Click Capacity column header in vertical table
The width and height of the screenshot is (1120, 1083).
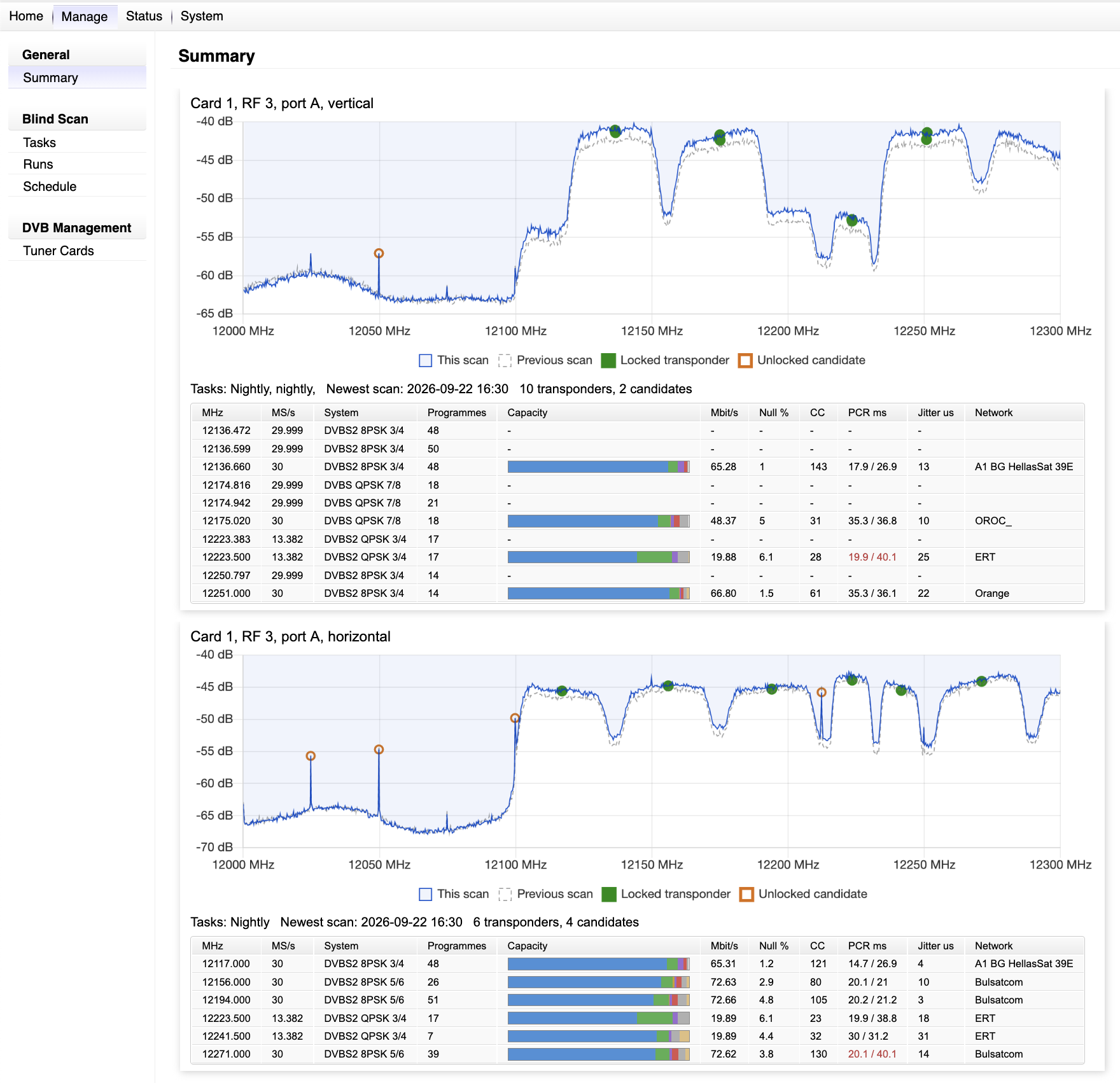527,412
